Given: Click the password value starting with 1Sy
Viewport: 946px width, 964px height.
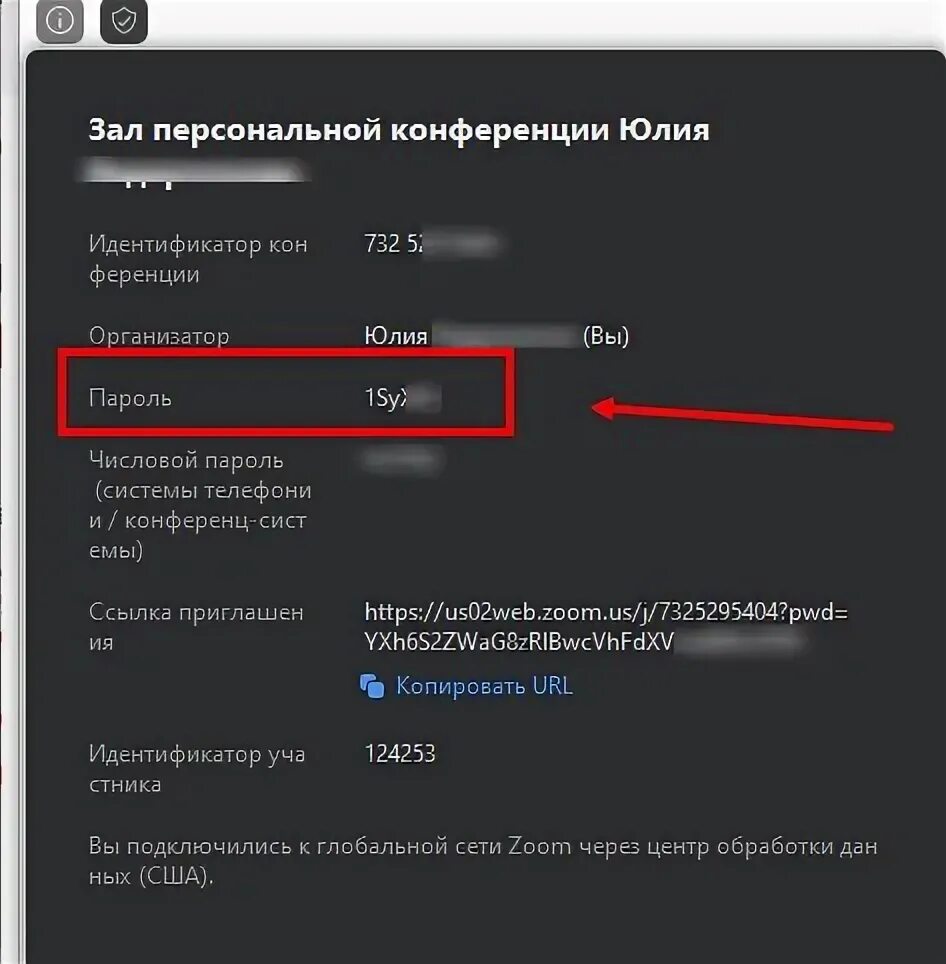Looking at the screenshot, I should click(x=403, y=398).
